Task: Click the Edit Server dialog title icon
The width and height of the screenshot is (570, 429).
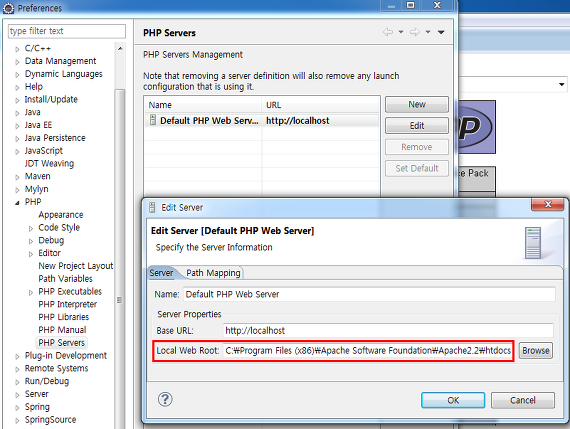Action: [153, 207]
